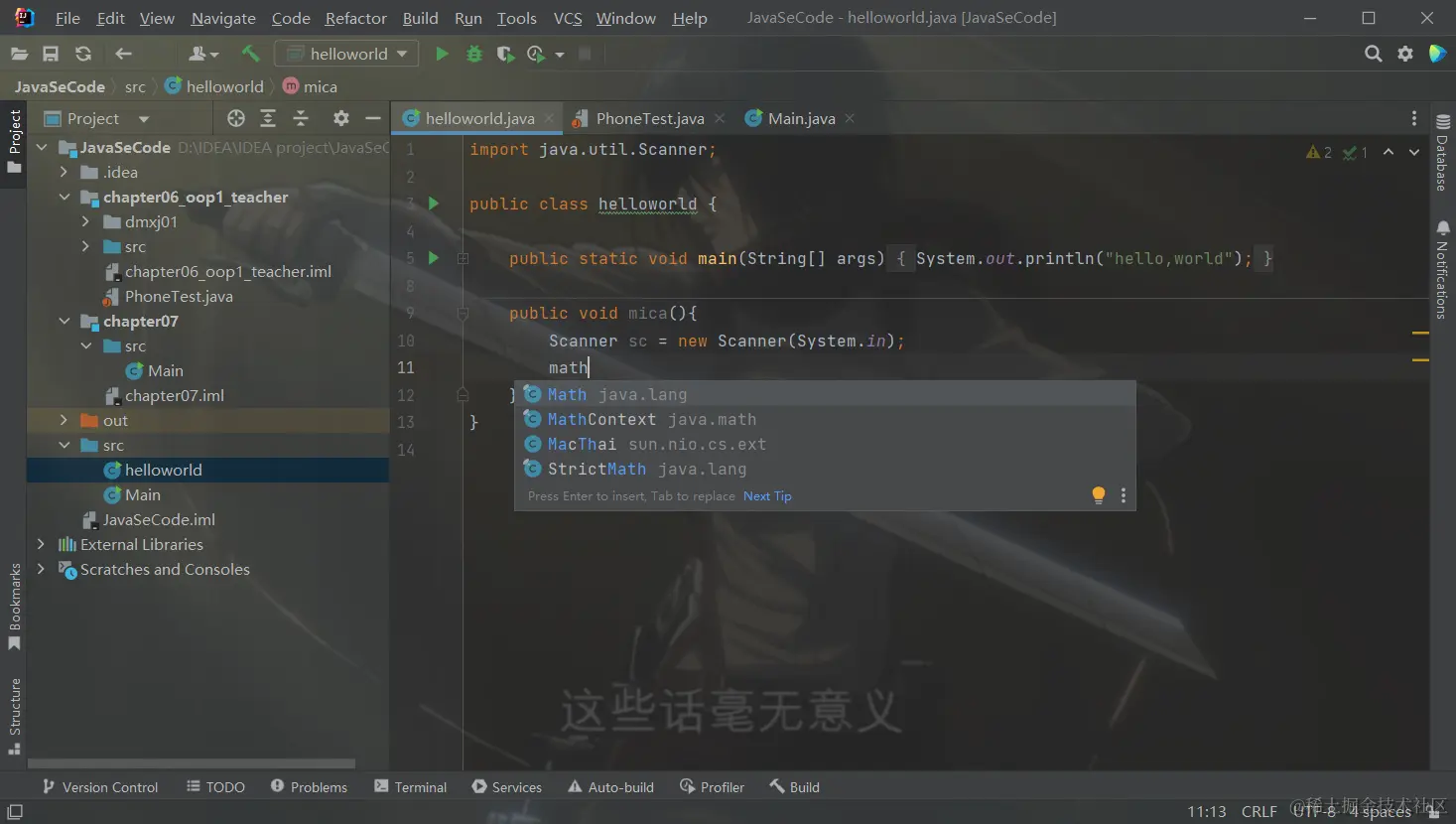This screenshot has height=824, width=1456.
Task: Collapse the JavaSeCode root folder
Action: point(42,147)
